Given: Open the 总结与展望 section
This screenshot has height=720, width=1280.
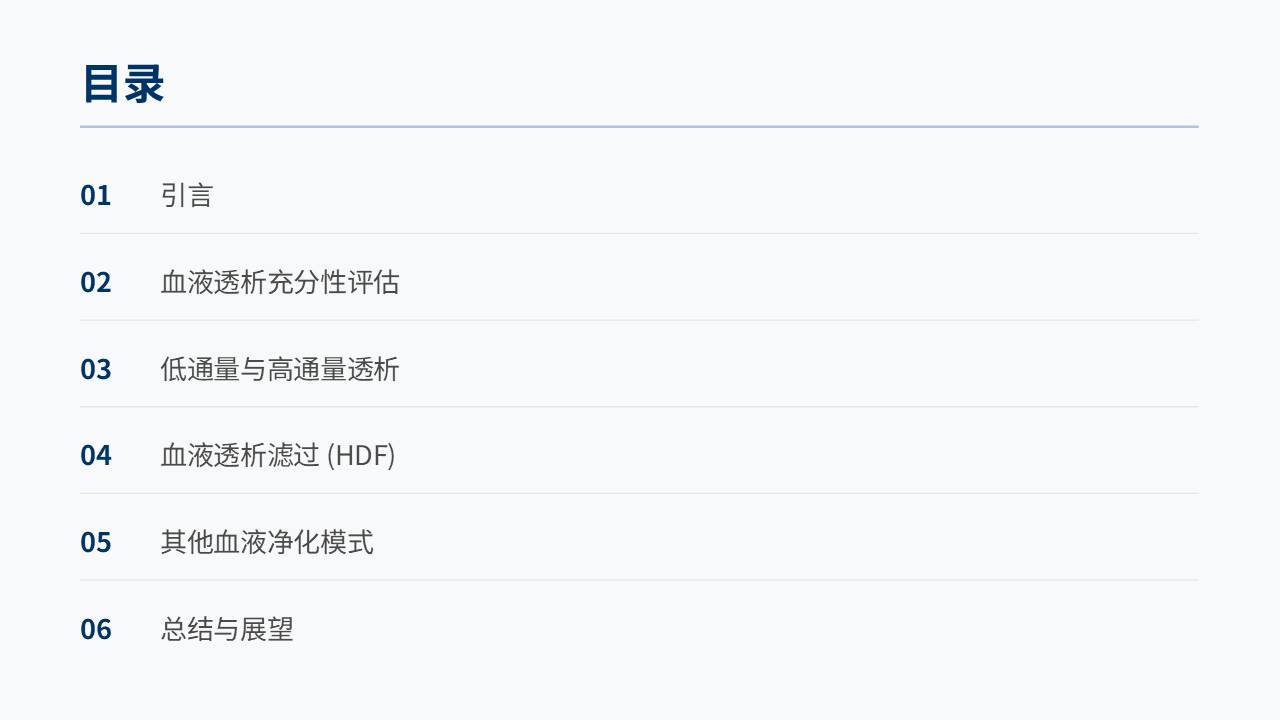Looking at the screenshot, I should pos(227,629).
